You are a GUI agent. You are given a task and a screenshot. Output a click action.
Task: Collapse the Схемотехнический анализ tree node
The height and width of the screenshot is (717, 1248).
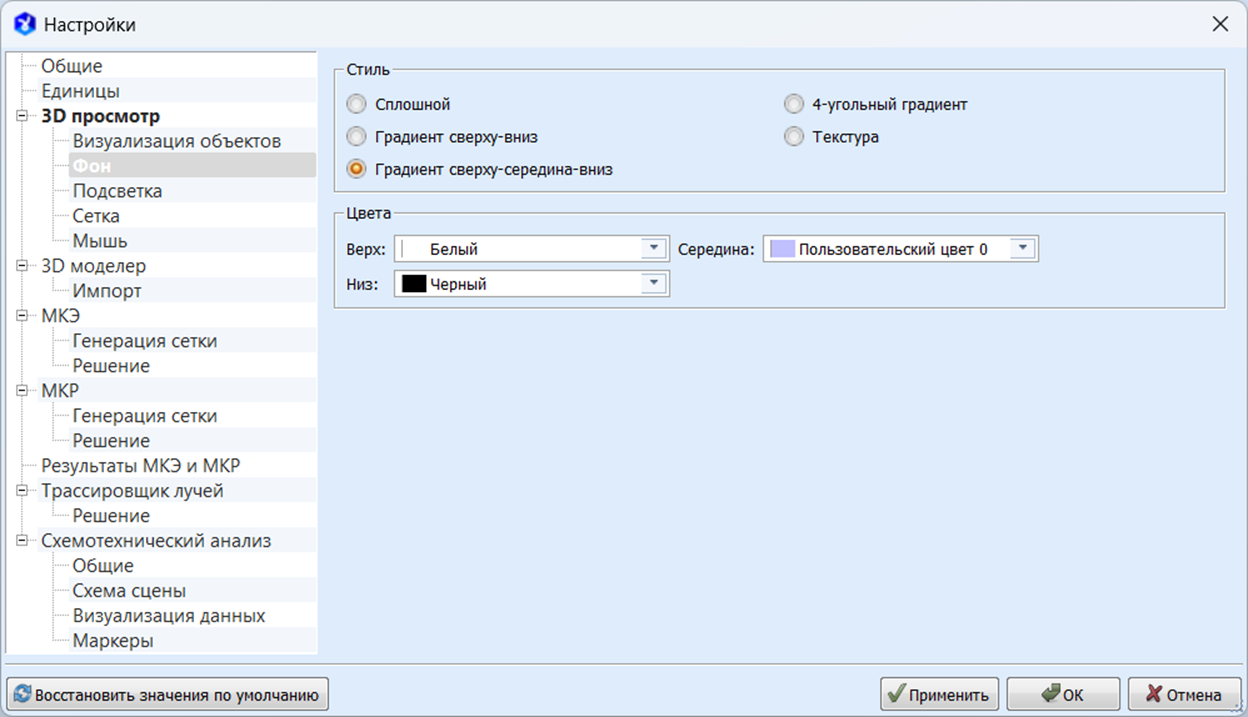pyautogui.click(x=22, y=541)
